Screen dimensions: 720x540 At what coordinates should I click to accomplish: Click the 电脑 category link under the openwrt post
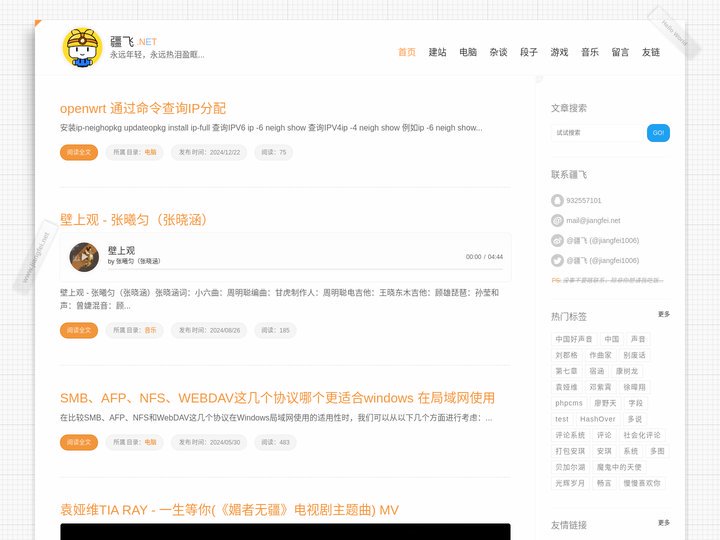tap(150, 152)
